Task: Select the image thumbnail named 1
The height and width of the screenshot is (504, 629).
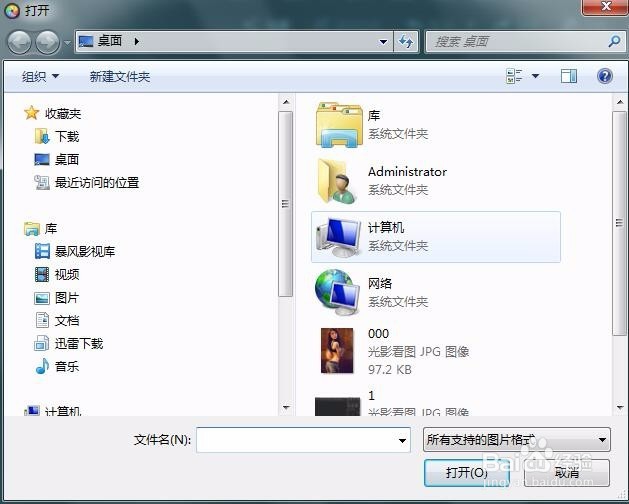Action: point(337,406)
